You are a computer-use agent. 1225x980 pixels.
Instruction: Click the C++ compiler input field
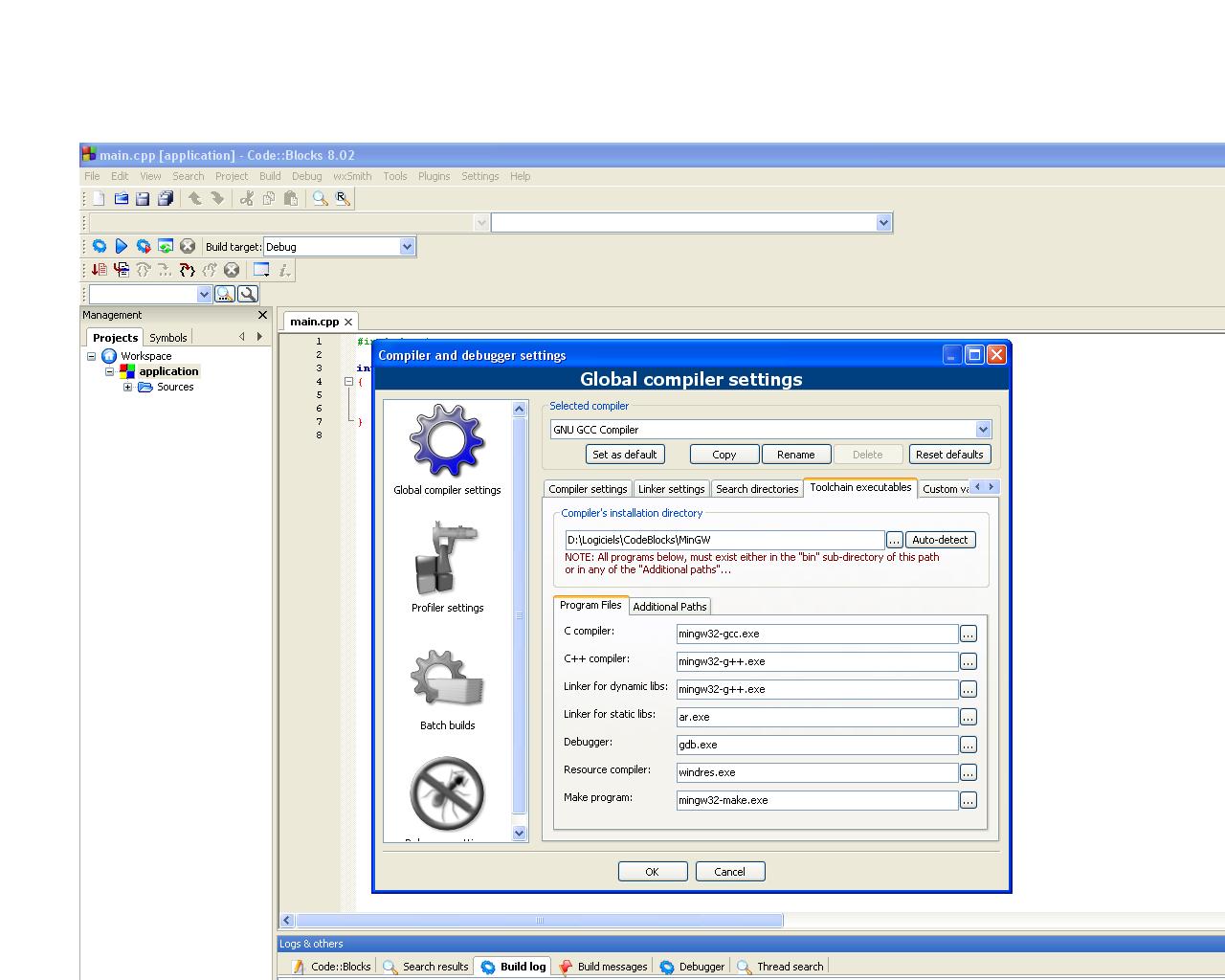[817, 661]
